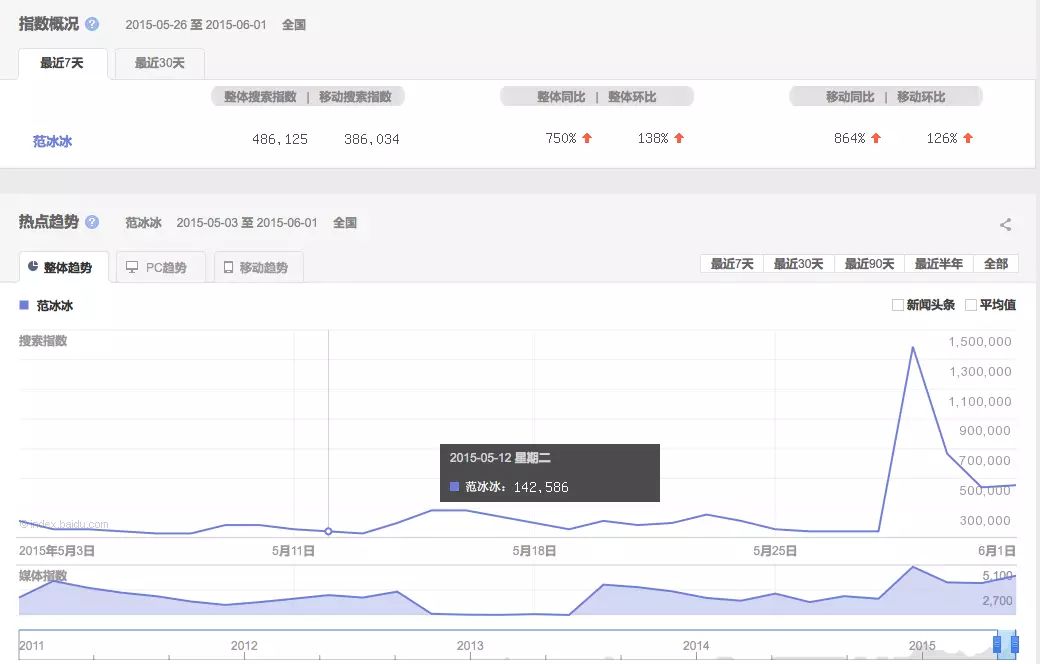The image size is (1040, 664).
Task: Show trend for 最近30天 range
Action: 799,264
